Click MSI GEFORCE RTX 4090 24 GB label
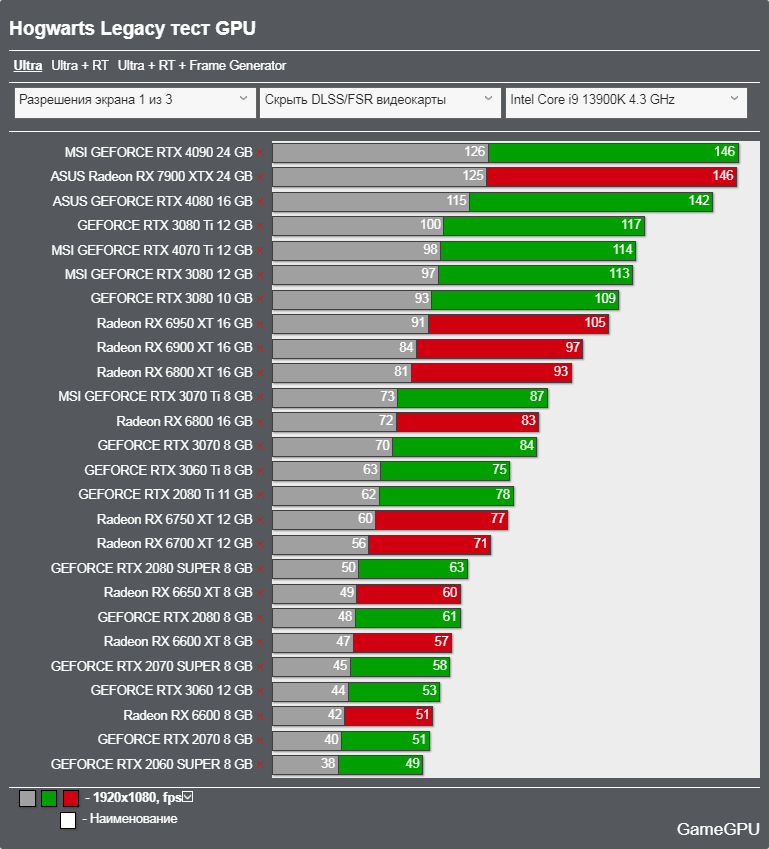Viewport: 769px width, 849px height. click(x=158, y=153)
